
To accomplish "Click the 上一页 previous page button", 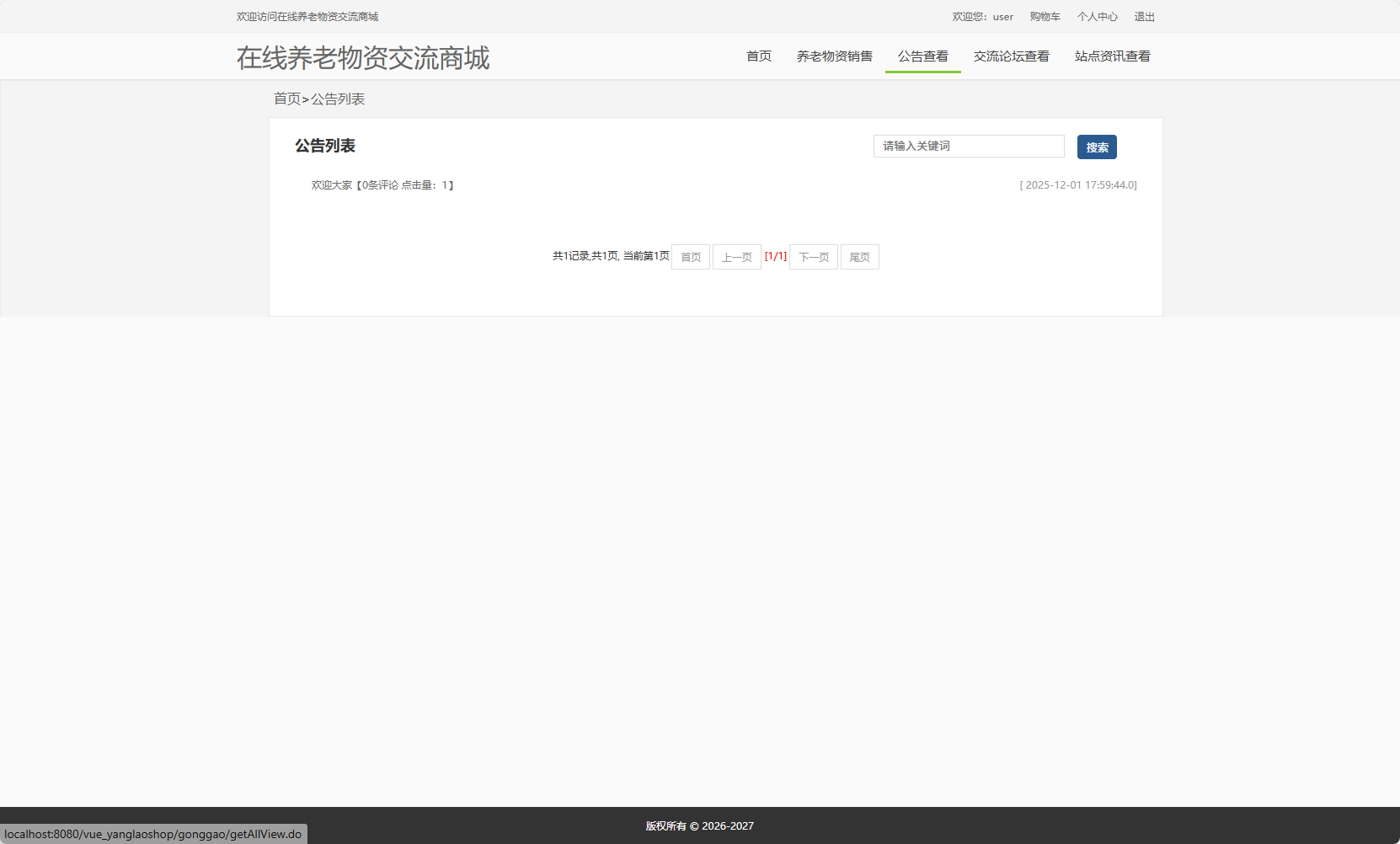I will point(736,257).
